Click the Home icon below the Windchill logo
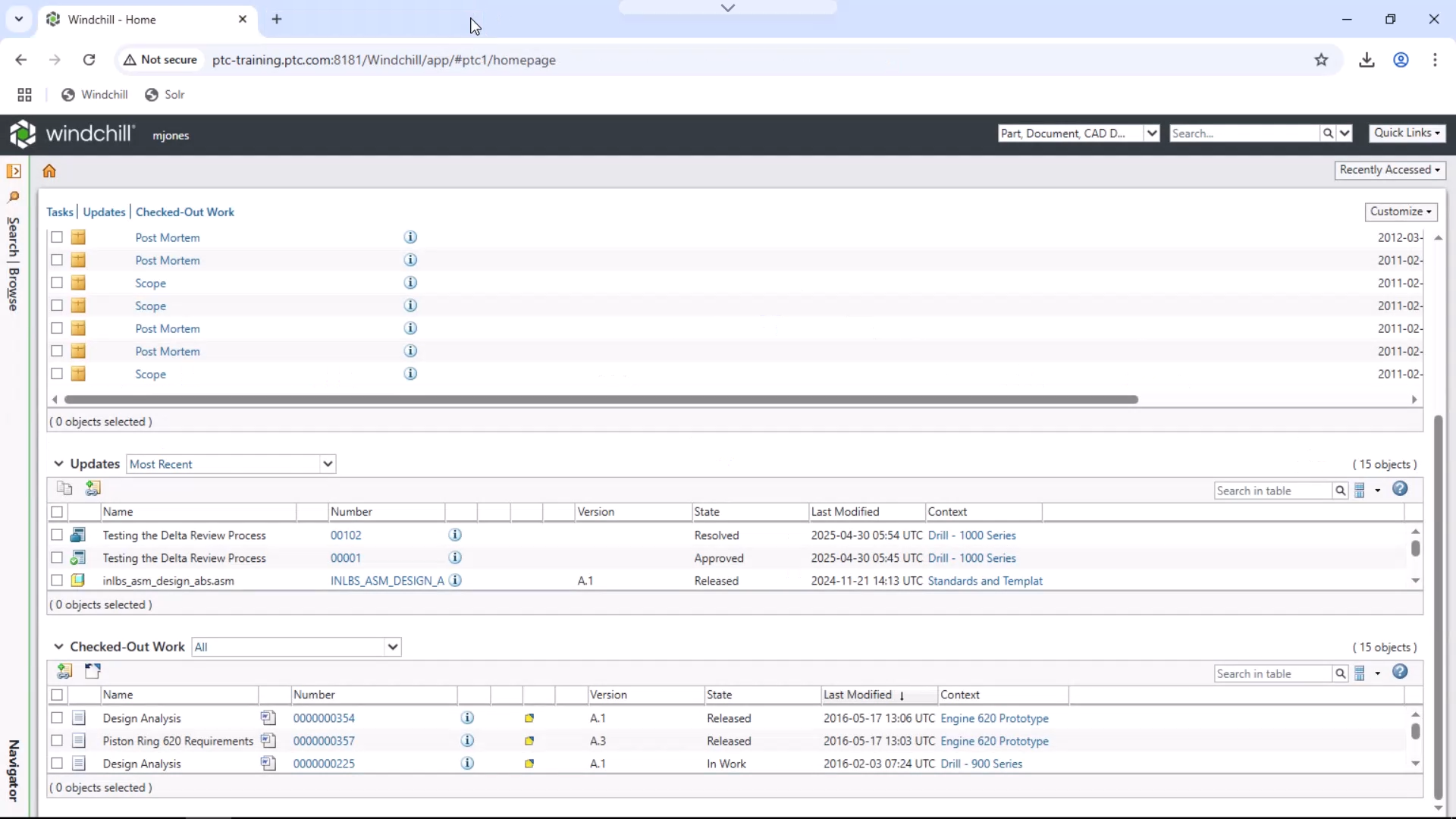 pyautogui.click(x=49, y=171)
